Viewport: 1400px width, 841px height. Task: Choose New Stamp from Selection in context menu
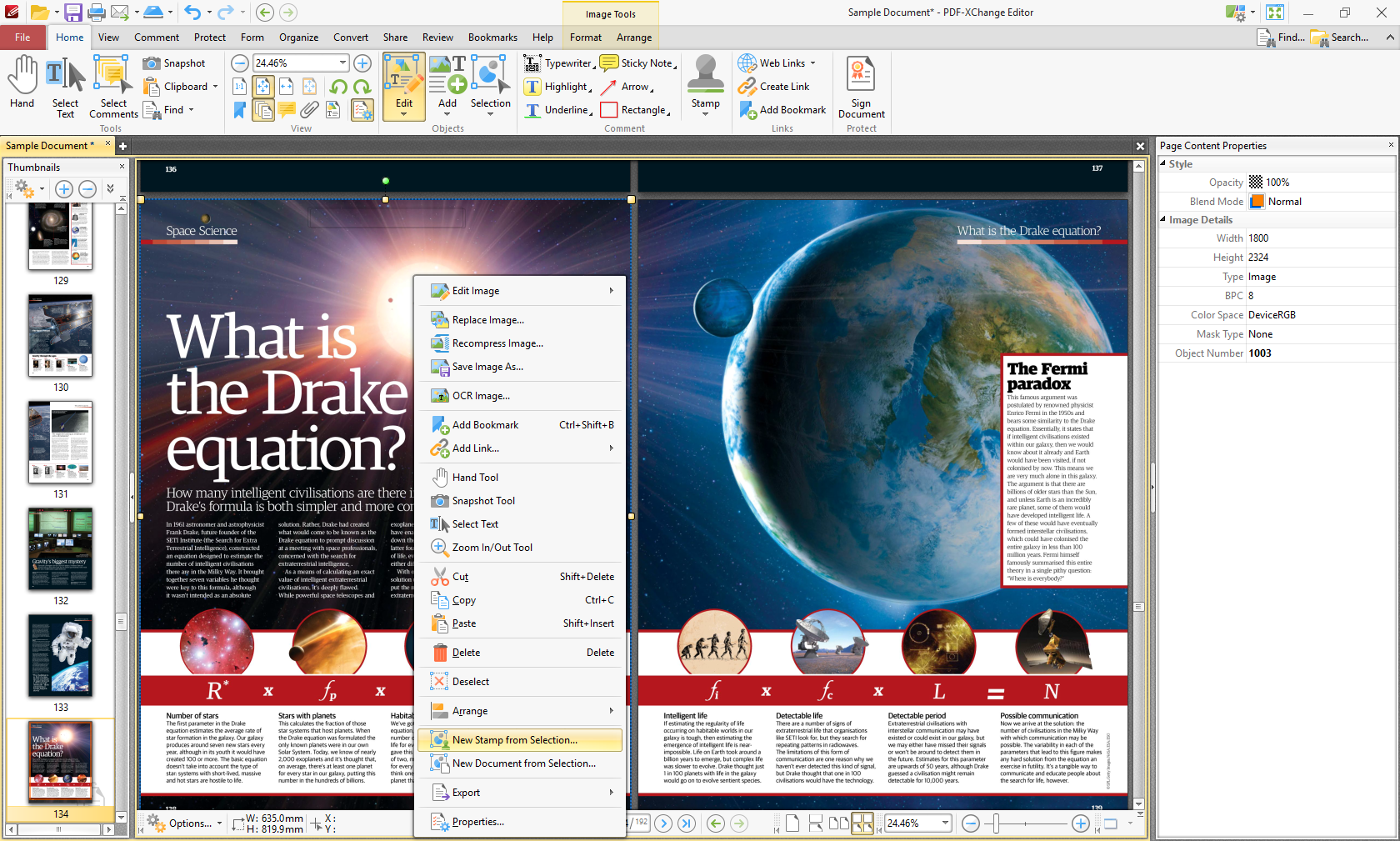pyautogui.click(x=515, y=739)
